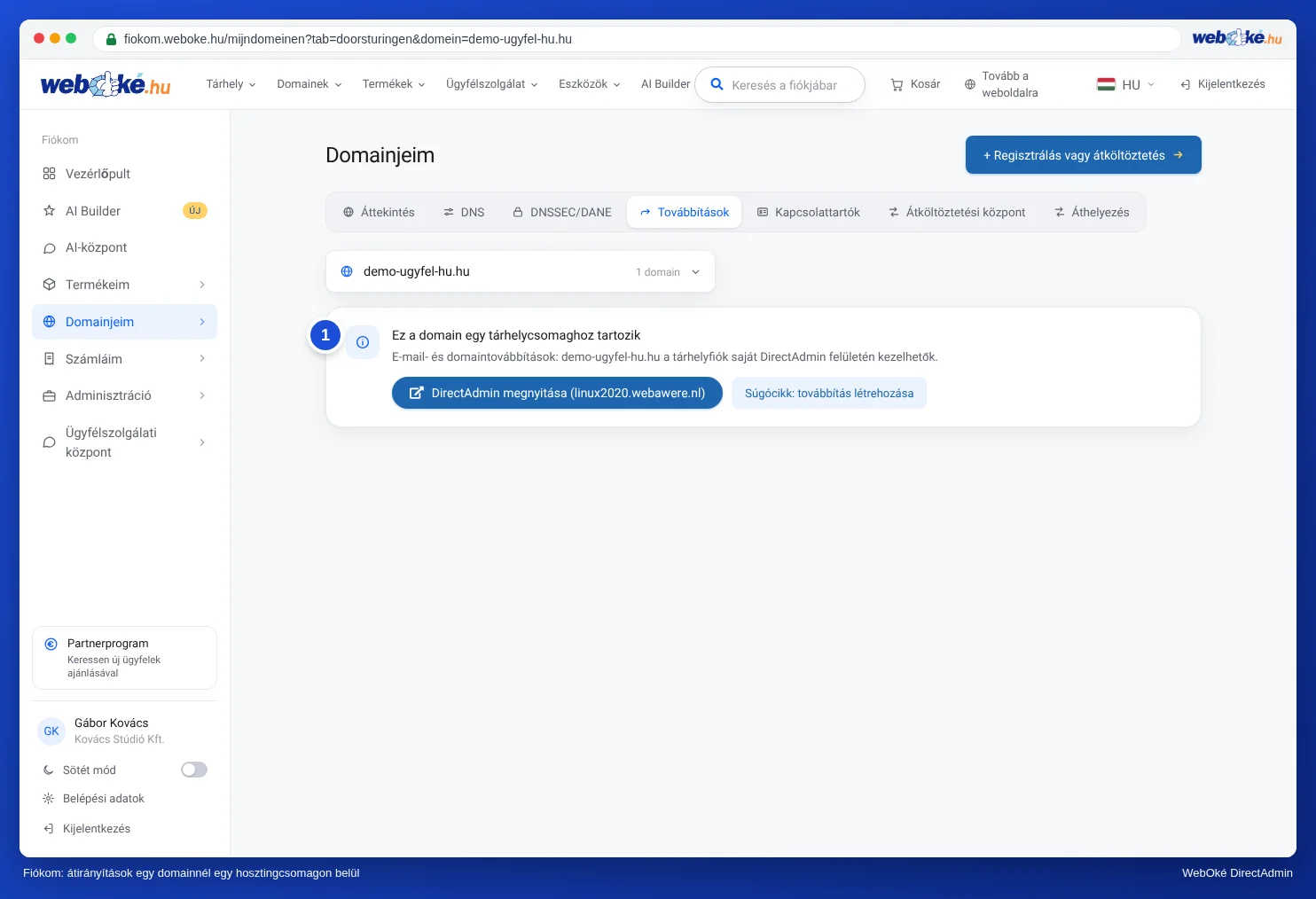Image resolution: width=1316 pixels, height=899 pixels.
Task: Open the HU language dropdown
Action: point(1126,84)
